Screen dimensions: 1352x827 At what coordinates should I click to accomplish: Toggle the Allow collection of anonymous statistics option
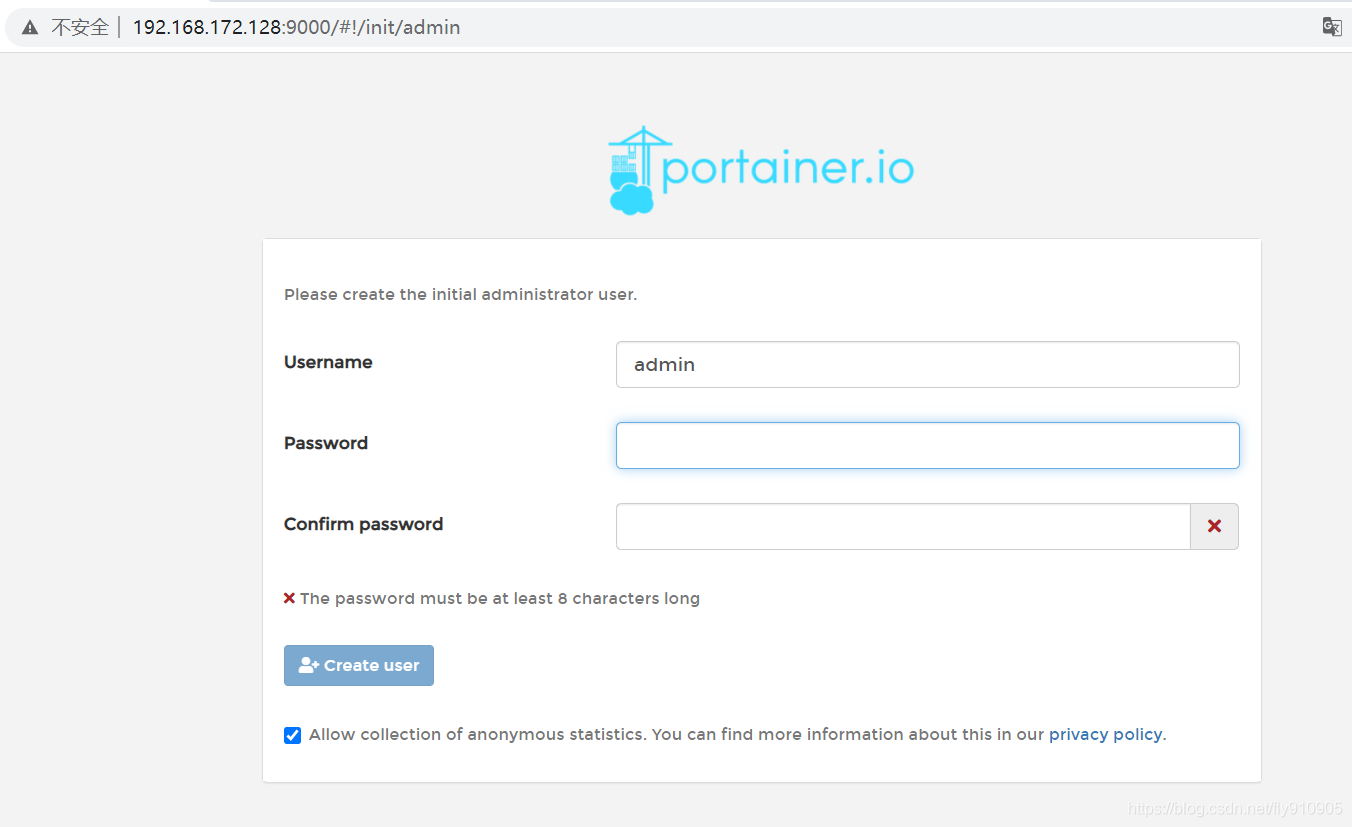point(292,735)
